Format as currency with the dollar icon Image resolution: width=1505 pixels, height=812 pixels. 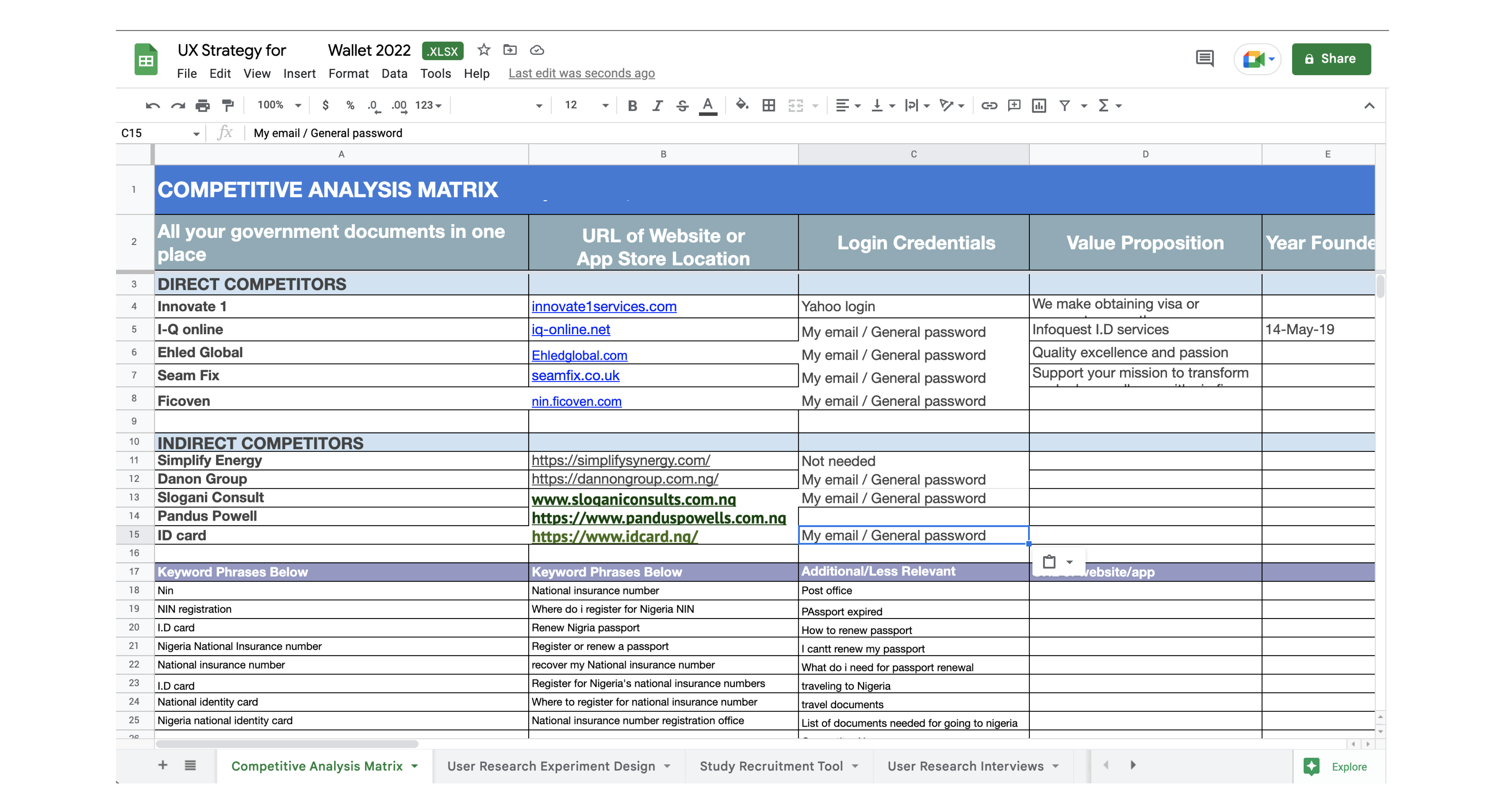[x=325, y=105]
